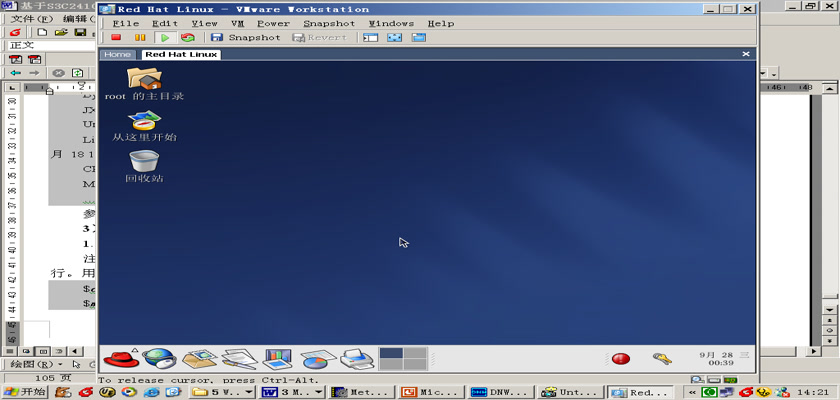Click the Reset virtual machine icon
This screenshot has height=400, width=840.
click(188, 37)
